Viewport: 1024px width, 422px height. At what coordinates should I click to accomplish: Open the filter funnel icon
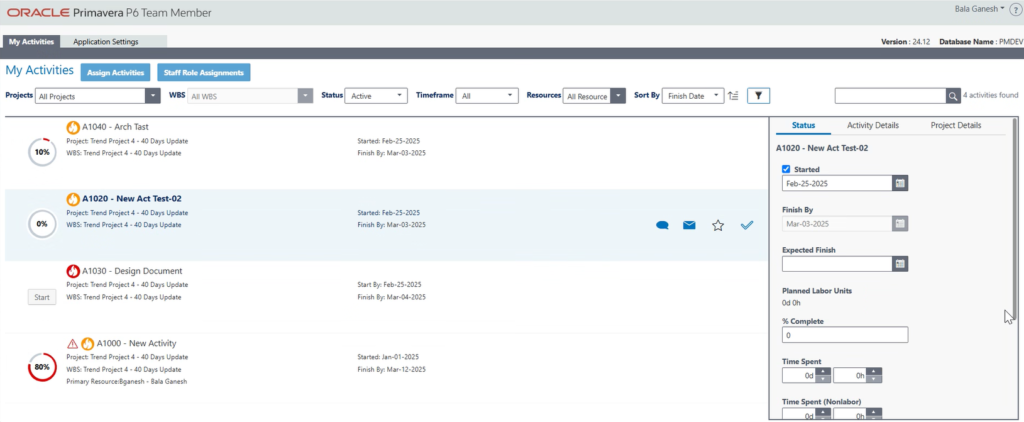point(759,96)
